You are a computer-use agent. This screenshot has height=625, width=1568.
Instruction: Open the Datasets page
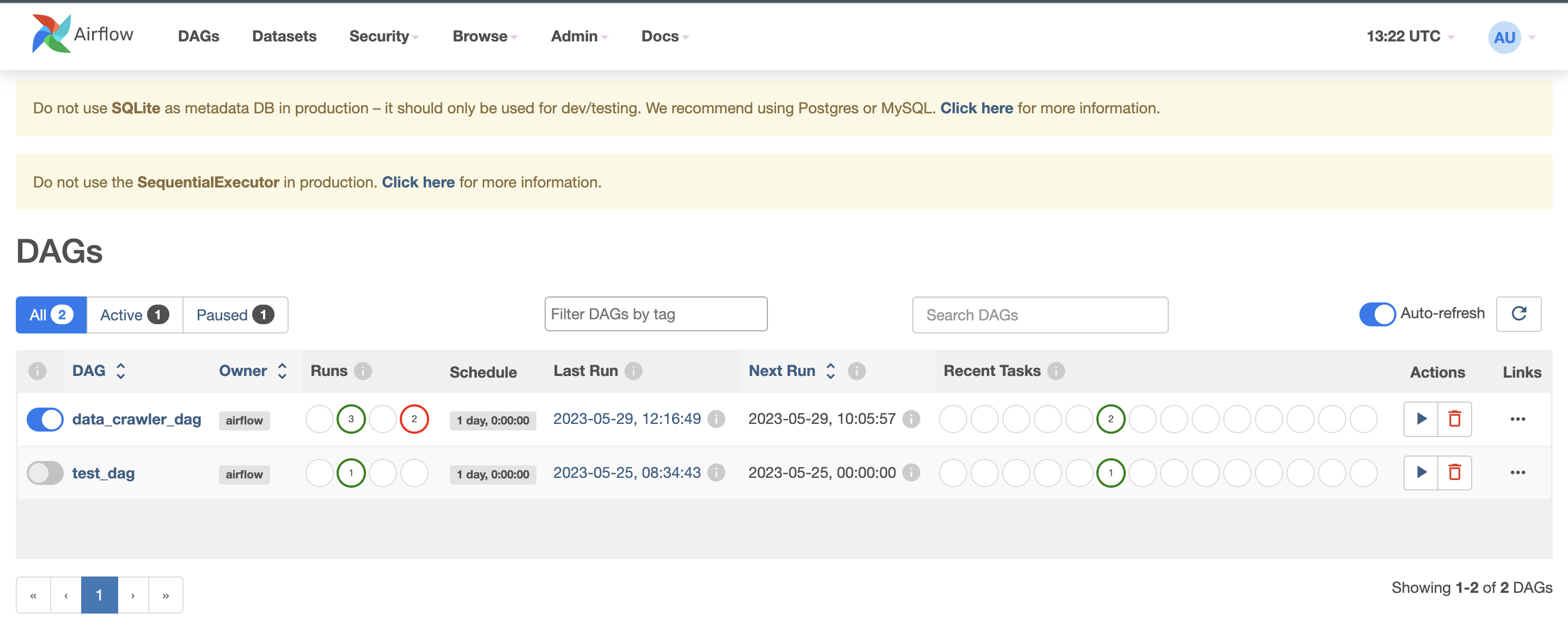[x=284, y=37]
